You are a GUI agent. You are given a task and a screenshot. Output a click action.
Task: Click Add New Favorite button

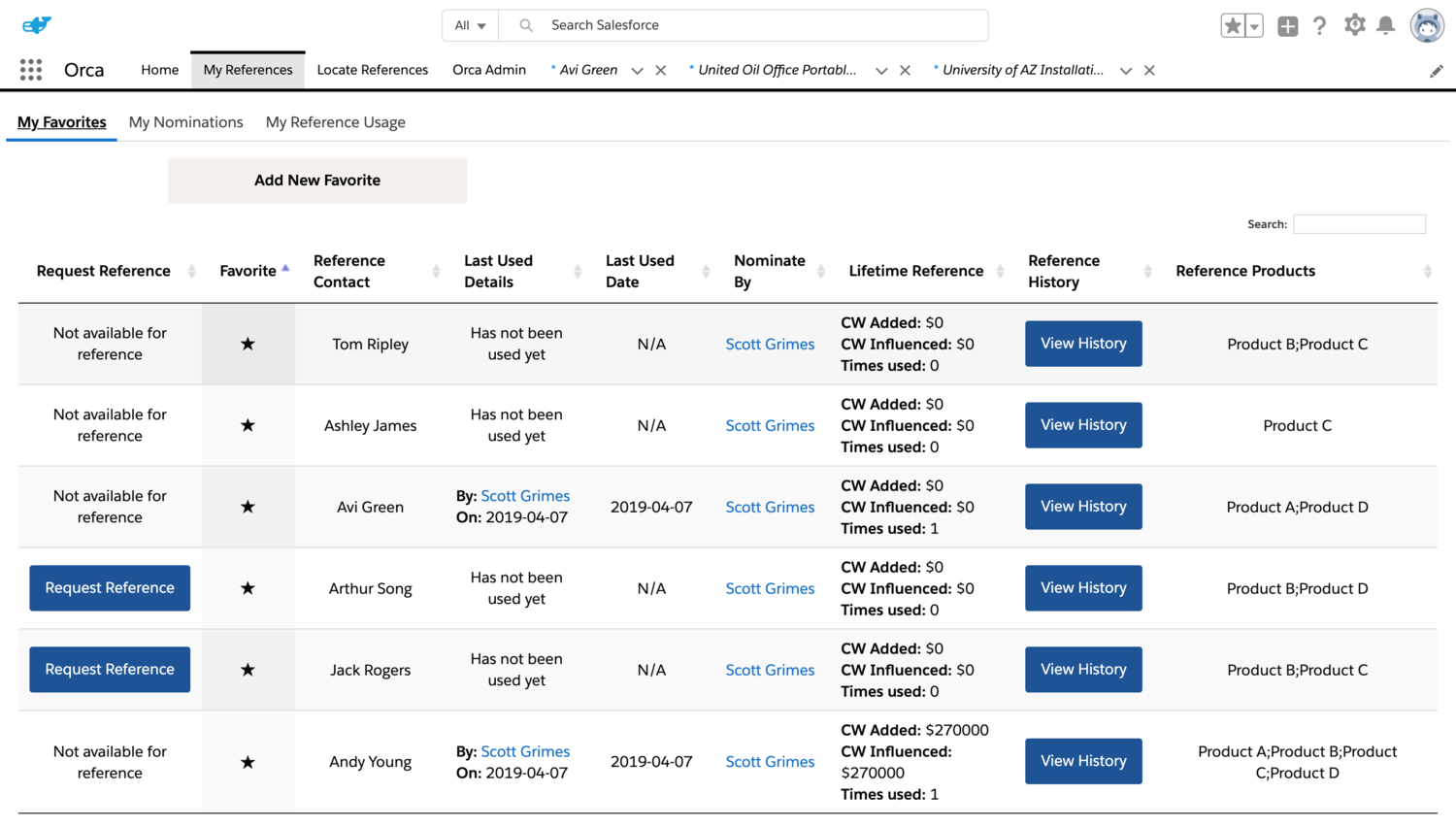tap(317, 181)
